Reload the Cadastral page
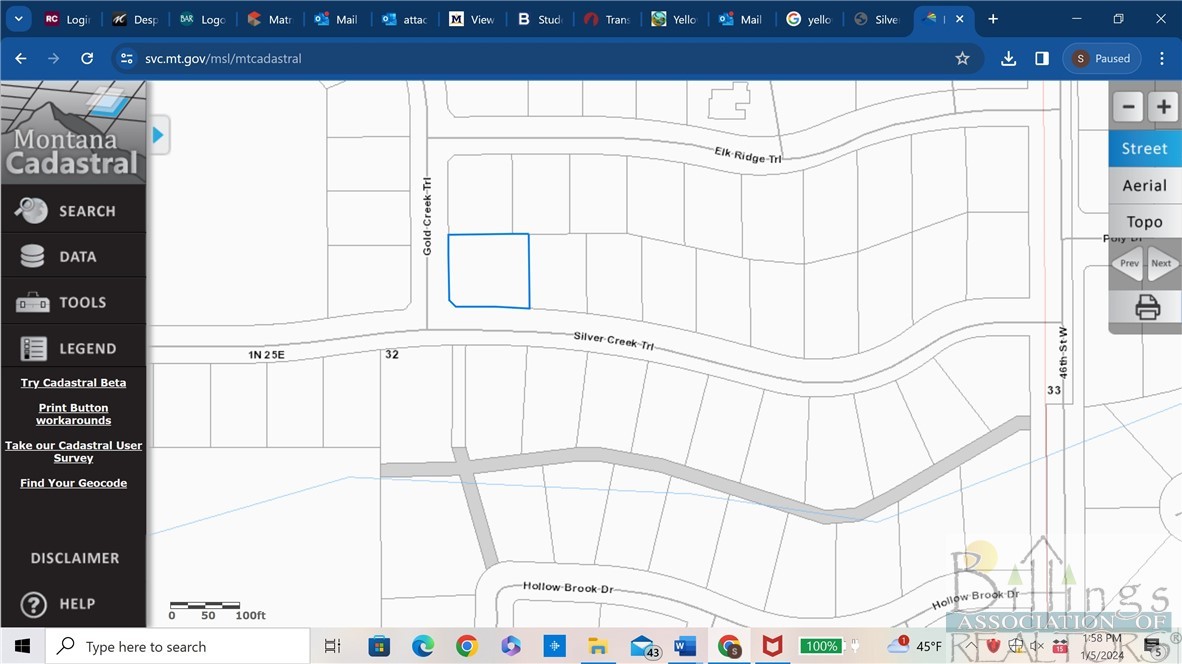Viewport: 1182px width, 664px height. (87, 59)
